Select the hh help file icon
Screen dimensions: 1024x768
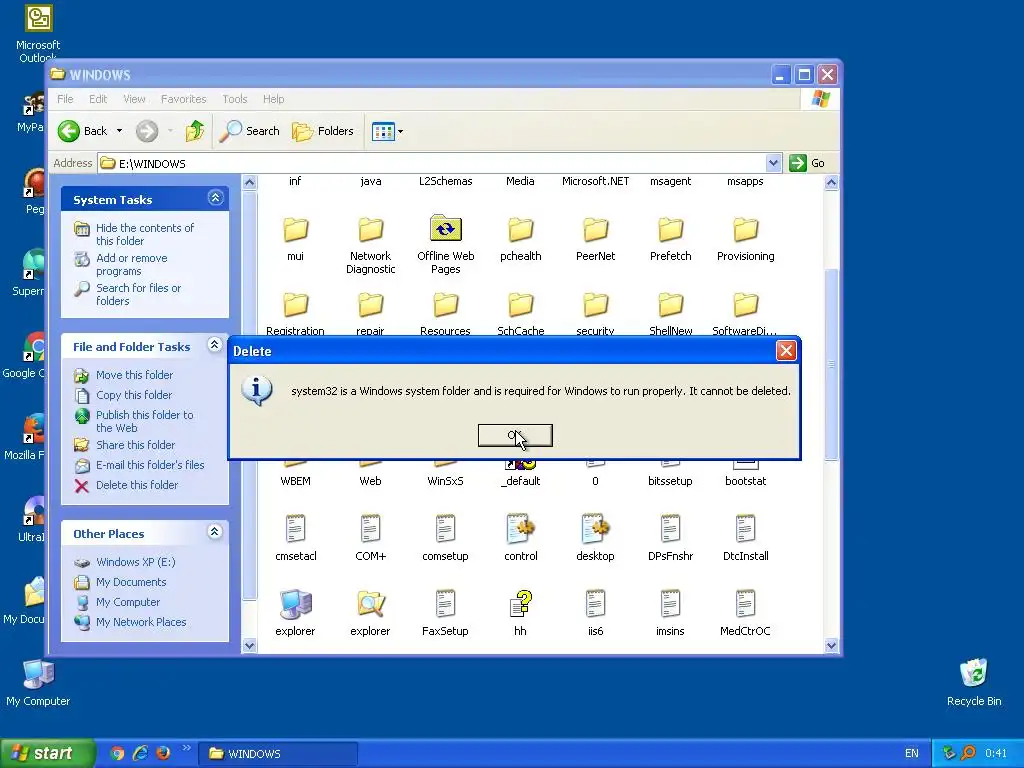coord(520,604)
